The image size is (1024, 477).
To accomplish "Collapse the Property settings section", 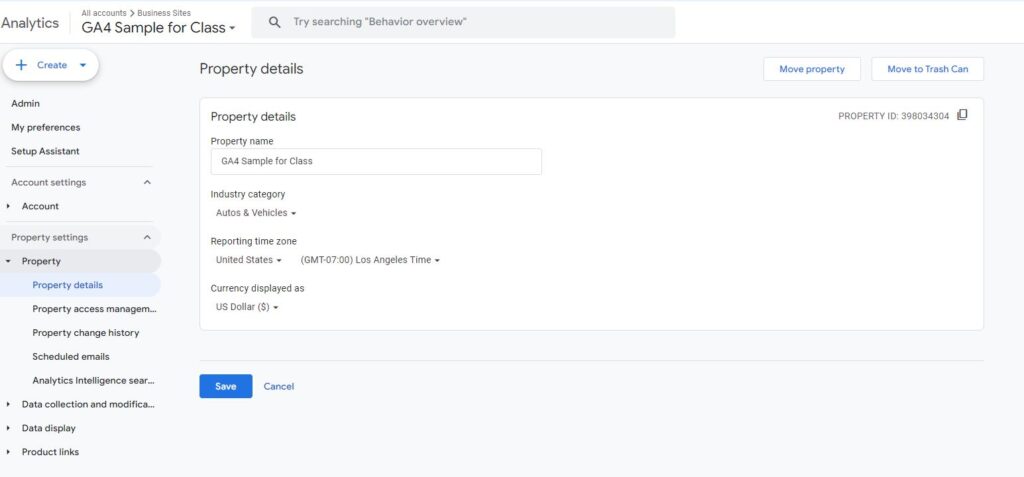I will pyautogui.click(x=147, y=237).
